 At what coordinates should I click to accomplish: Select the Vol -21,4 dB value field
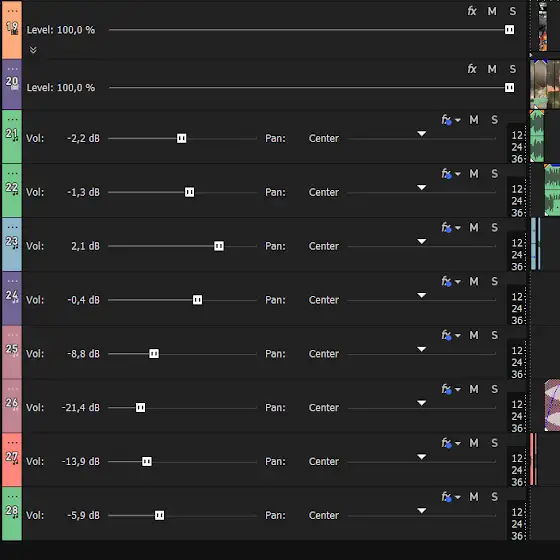tap(81, 408)
